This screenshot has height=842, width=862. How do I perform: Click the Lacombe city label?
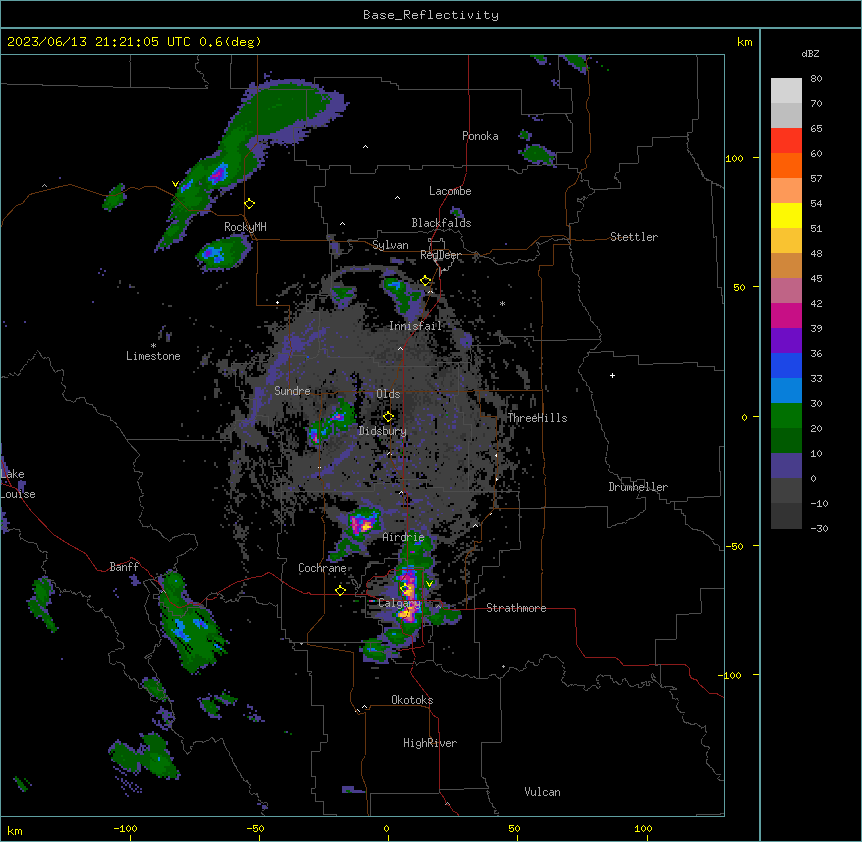[450, 191]
